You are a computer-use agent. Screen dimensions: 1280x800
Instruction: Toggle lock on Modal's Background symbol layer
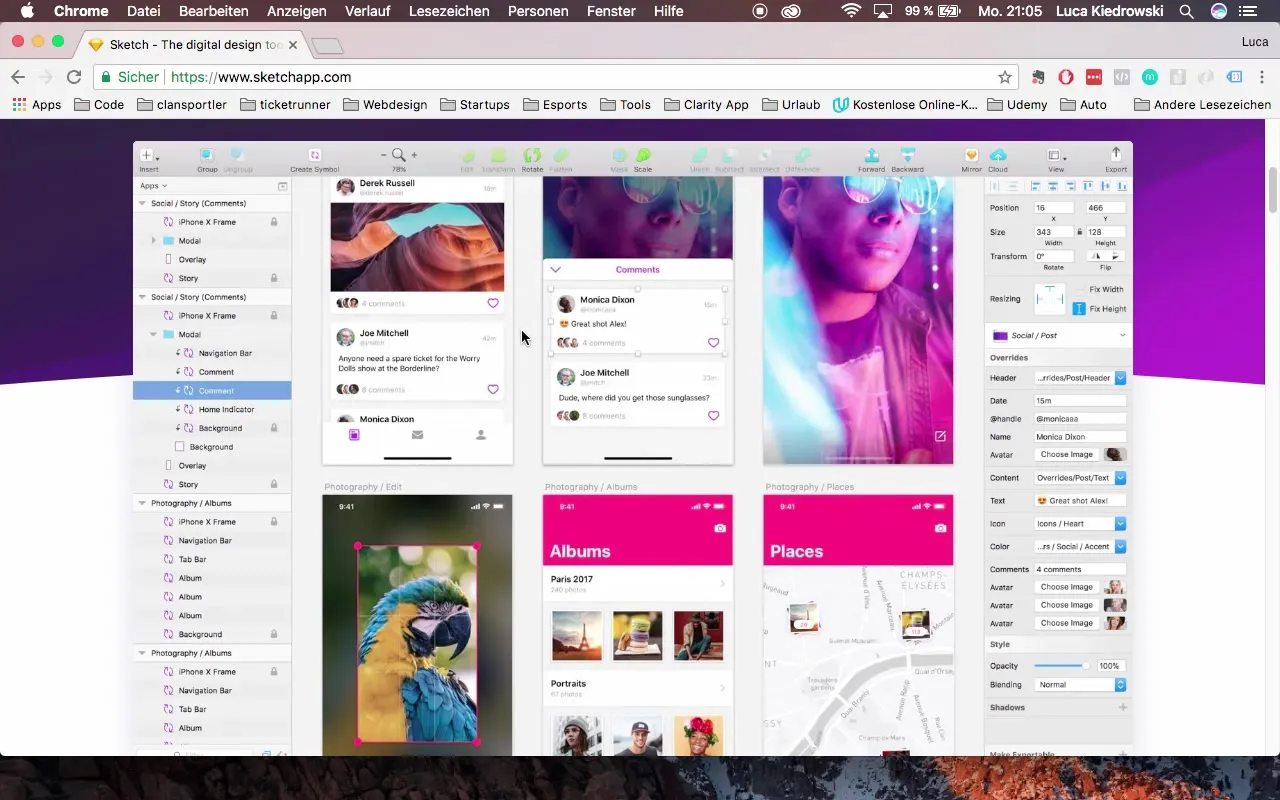[x=274, y=428]
